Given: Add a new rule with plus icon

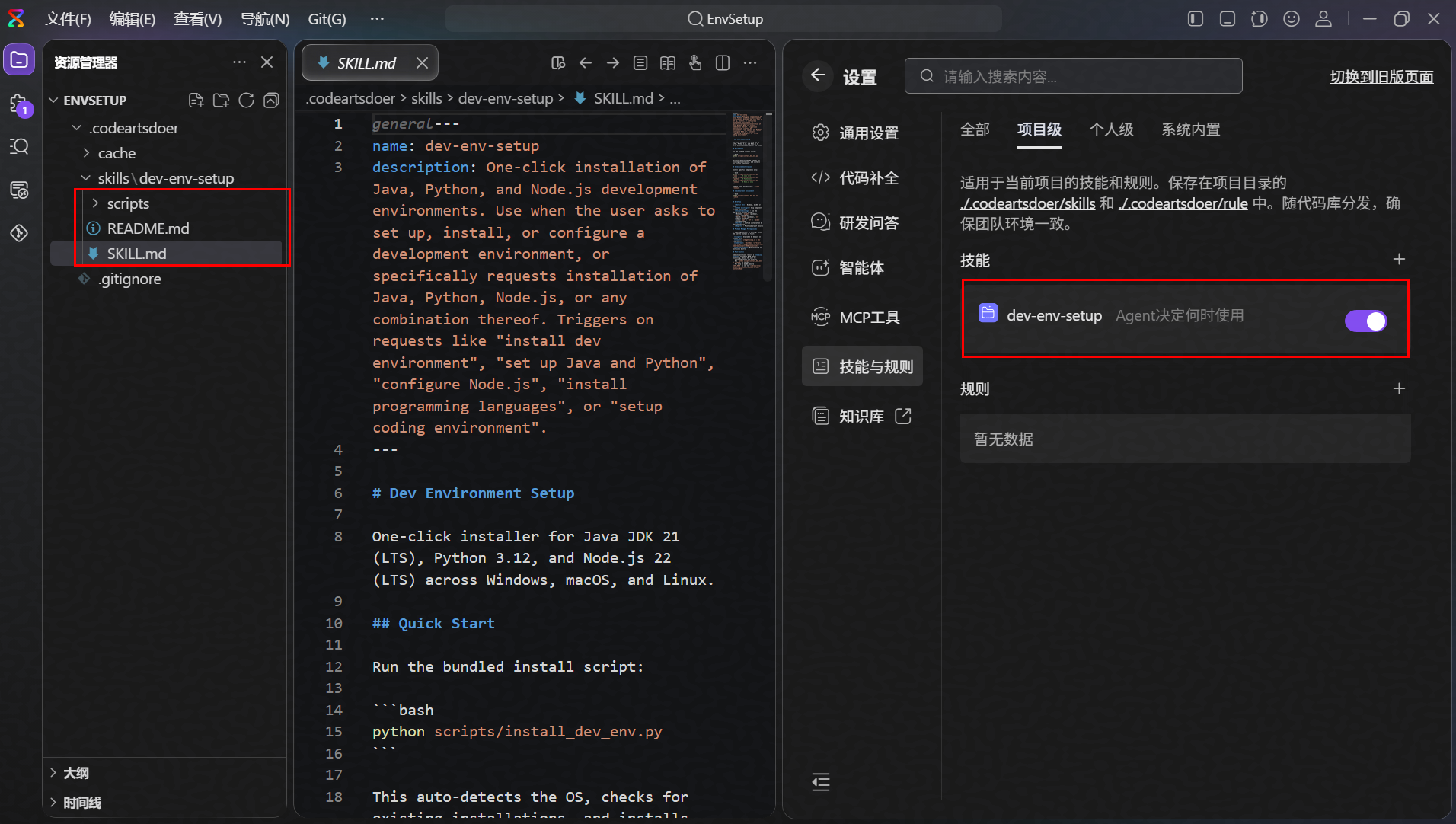Looking at the screenshot, I should (x=1399, y=388).
